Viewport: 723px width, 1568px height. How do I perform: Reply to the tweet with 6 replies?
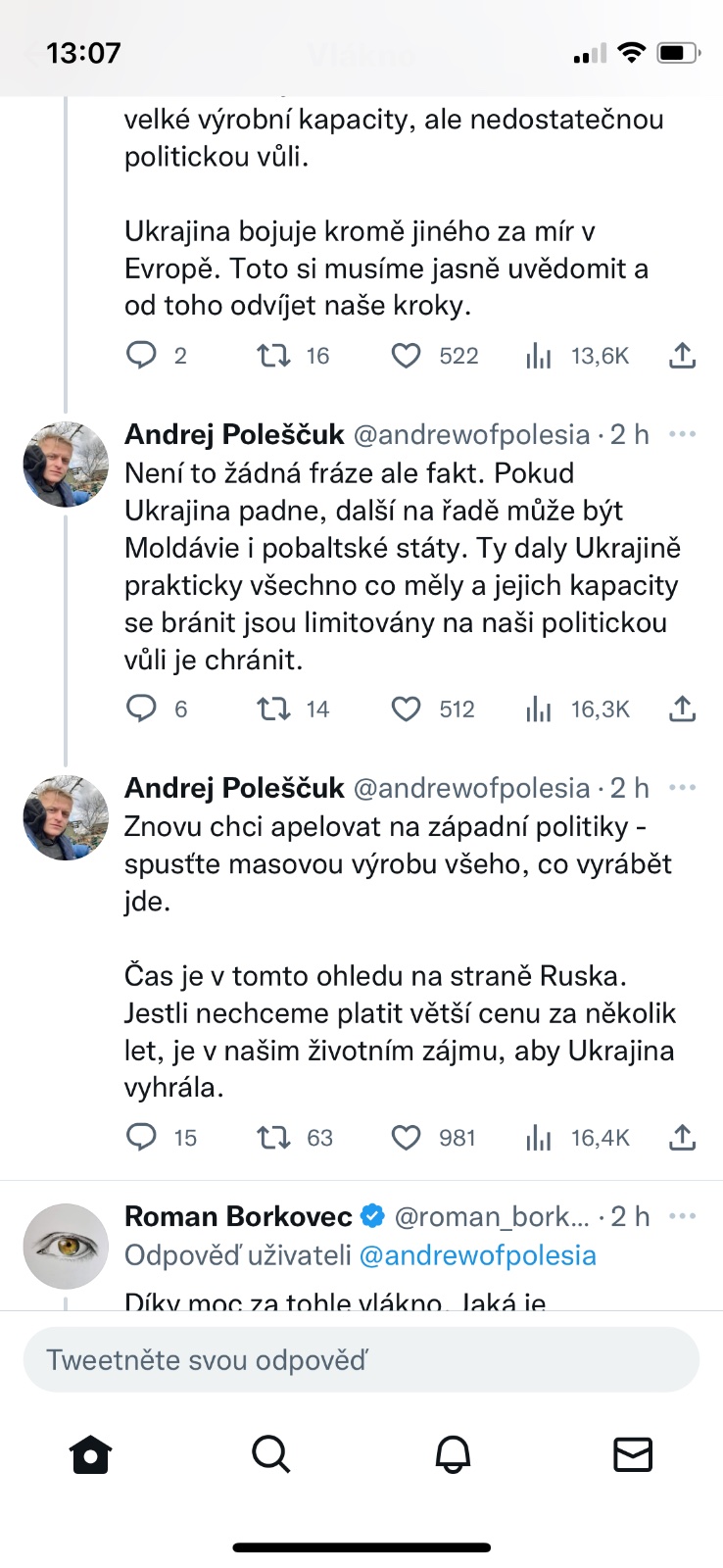coord(142,709)
